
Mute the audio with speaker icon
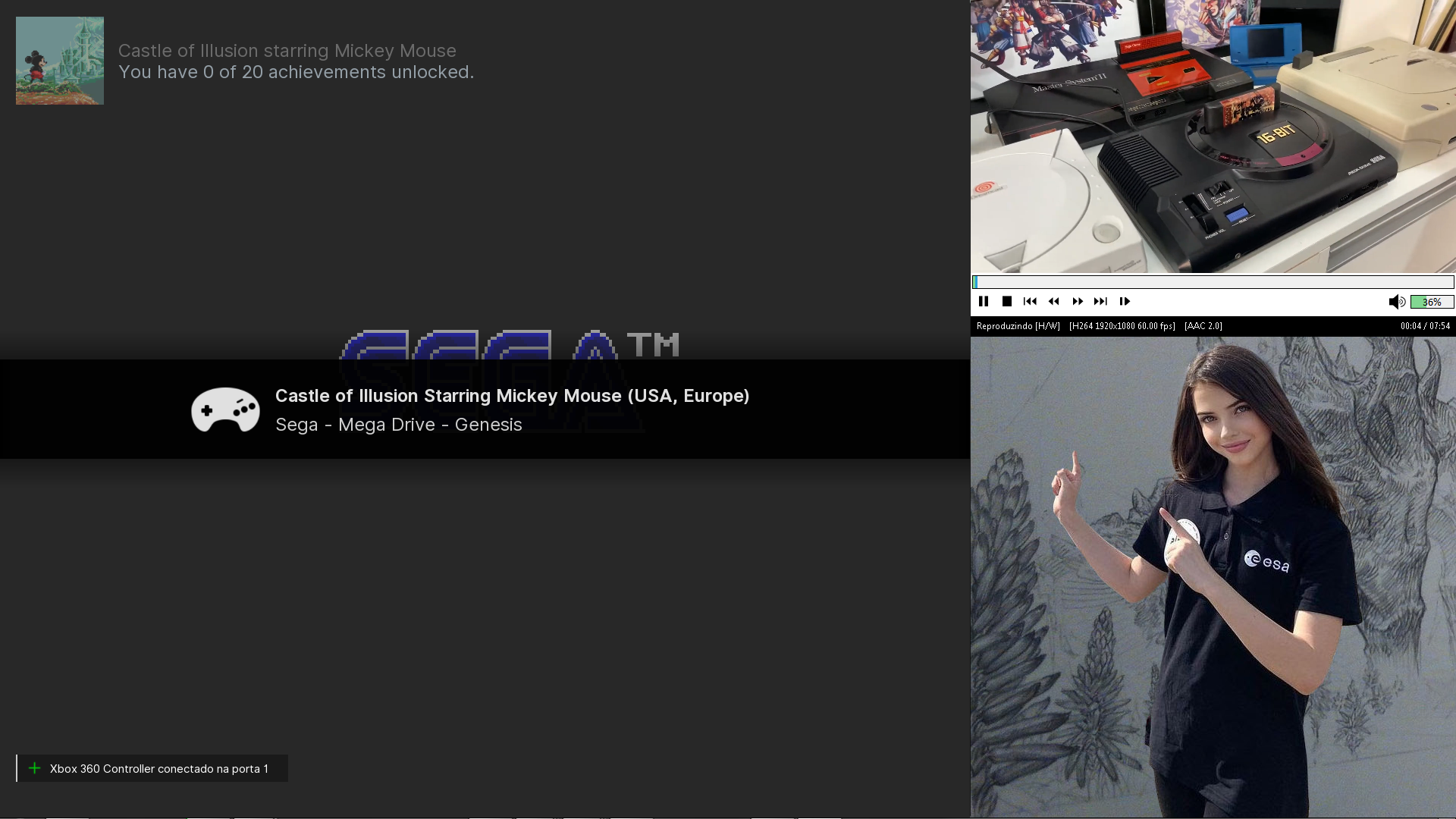[1397, 302]
